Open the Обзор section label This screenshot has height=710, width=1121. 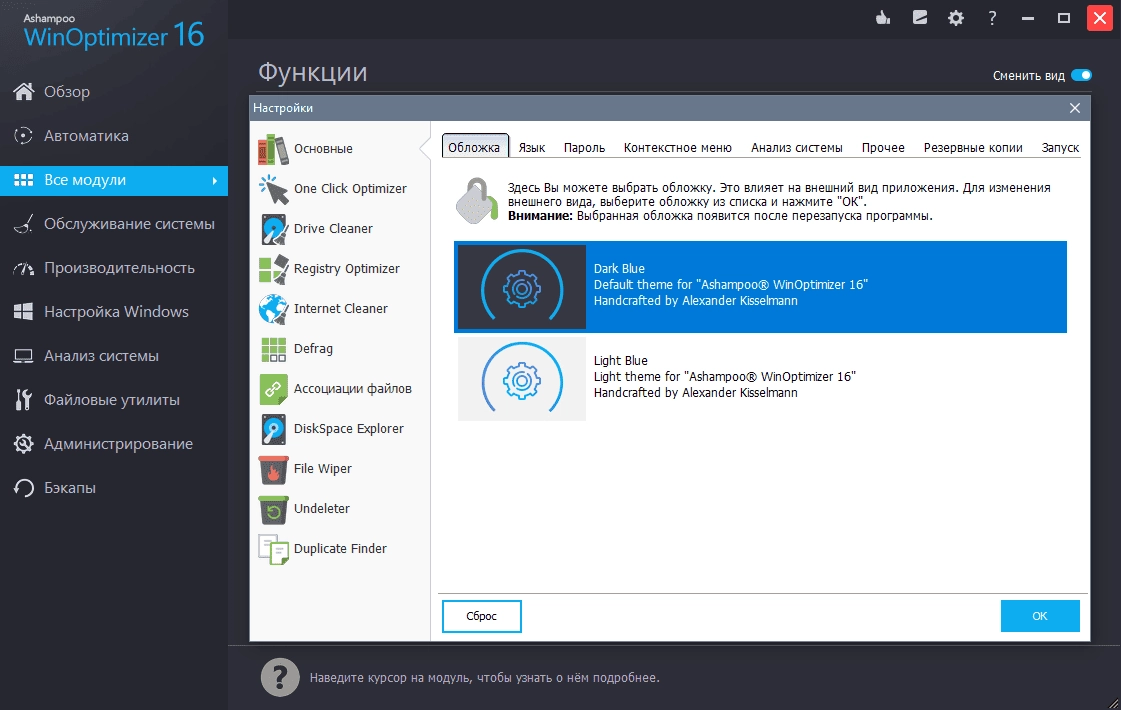click(x=67, y=92)
